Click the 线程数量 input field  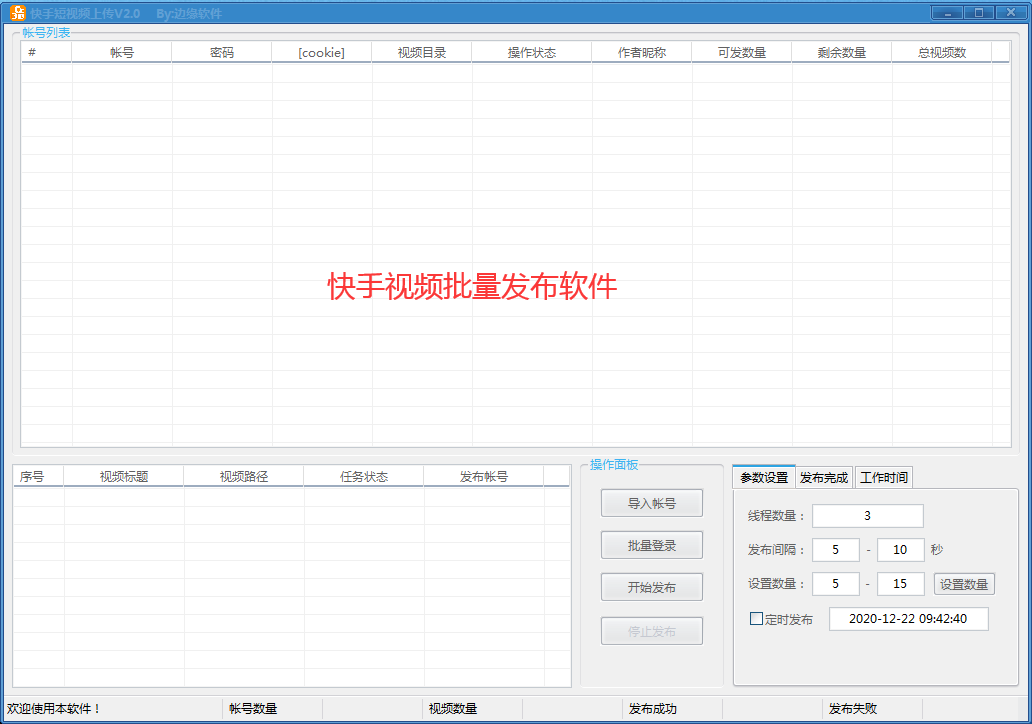click(867, 516)
